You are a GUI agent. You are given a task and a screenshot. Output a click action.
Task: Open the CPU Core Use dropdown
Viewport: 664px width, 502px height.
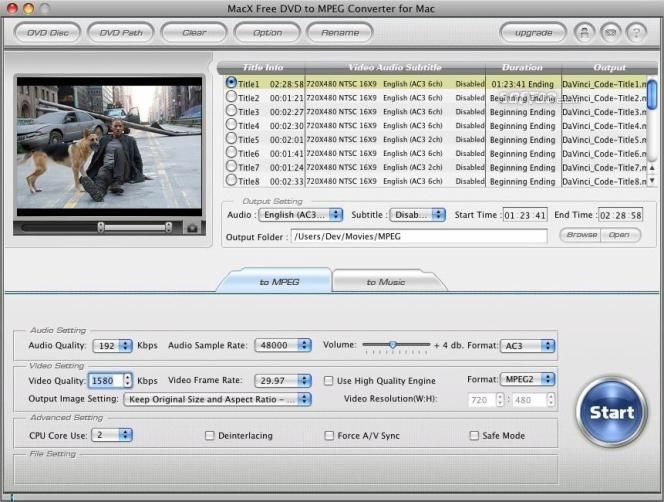pos(112,435)
